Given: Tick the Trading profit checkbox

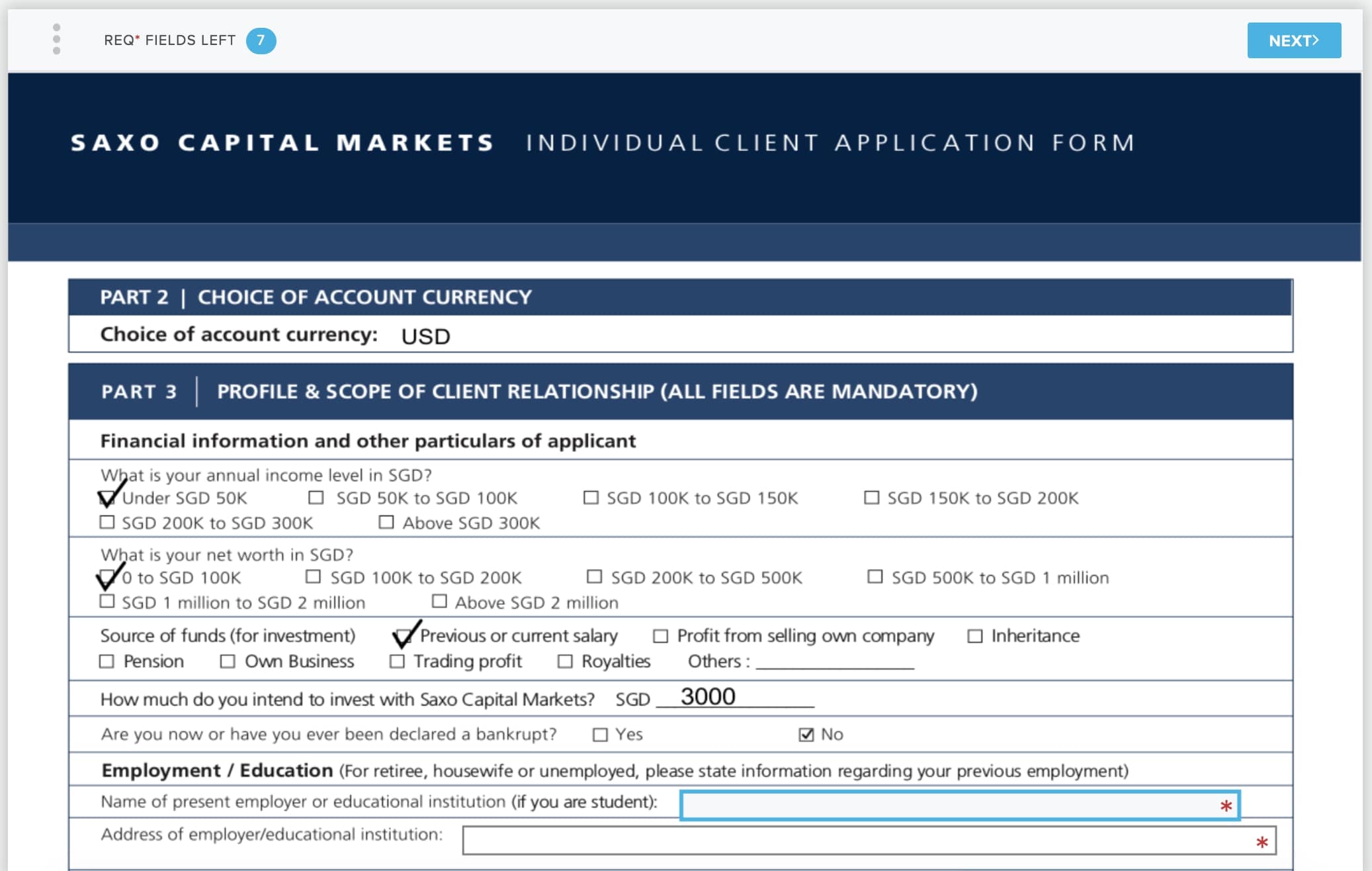Looking at the screenshot, I should (397, 661).
